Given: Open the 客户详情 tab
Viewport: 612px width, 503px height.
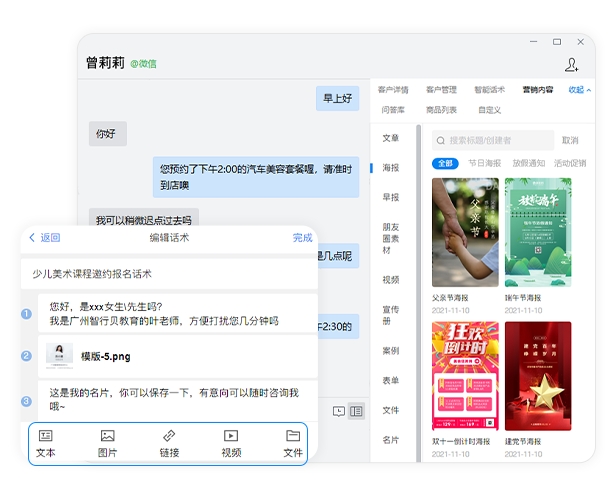Looking at the screenshot, I should 393,90.
